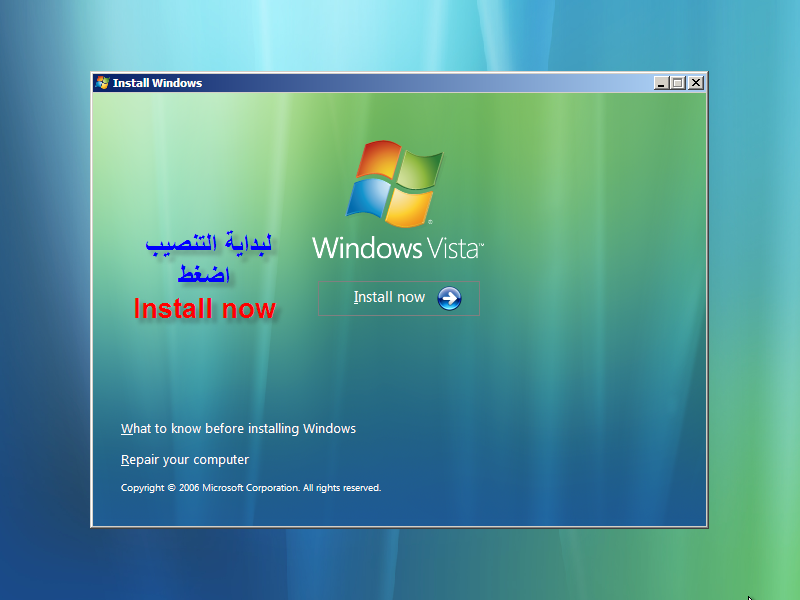Screen dimensions: 800x600
Task: Click the Install now button
Action: coord(398,298)
